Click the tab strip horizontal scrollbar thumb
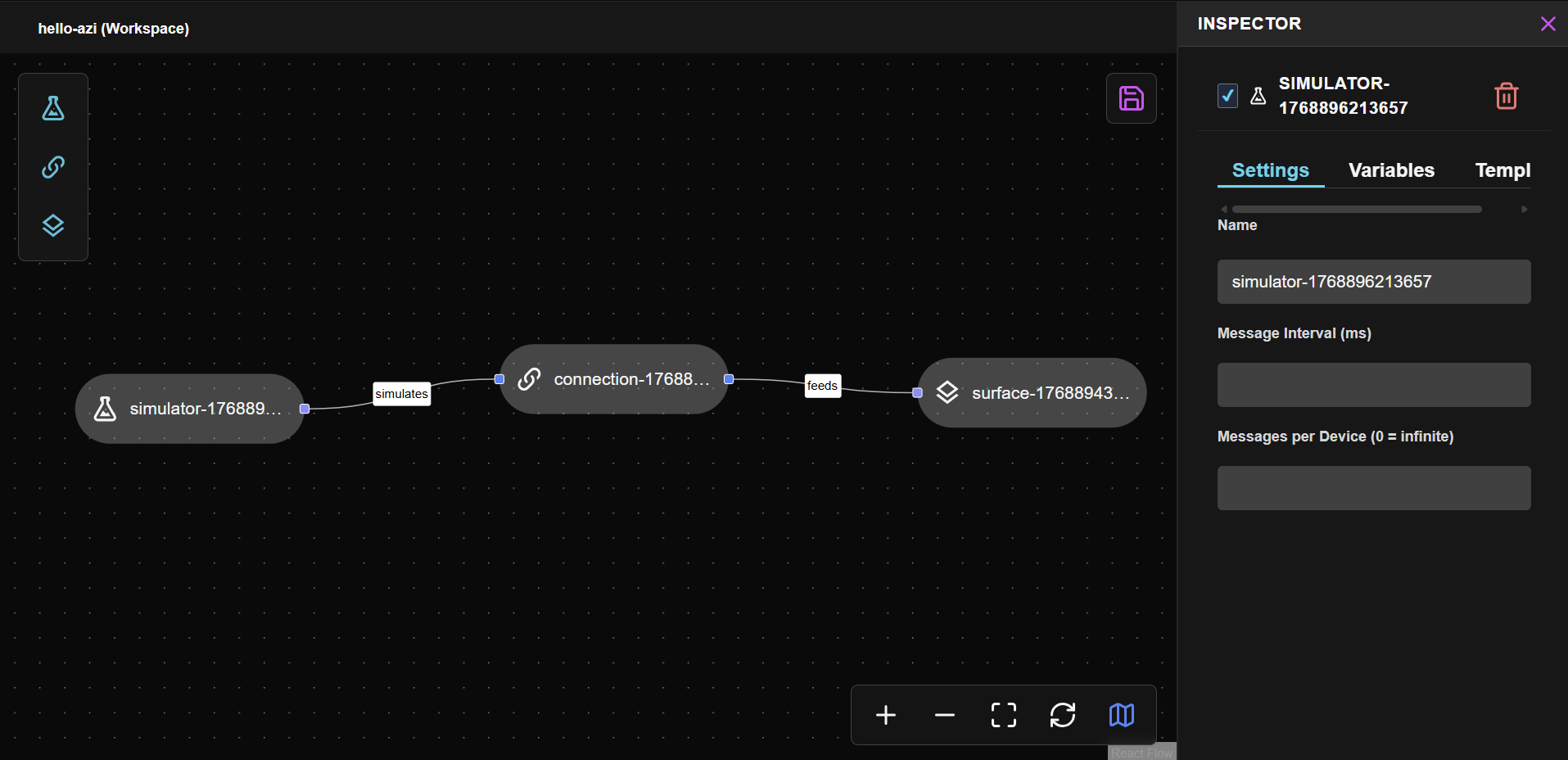 1357,210
